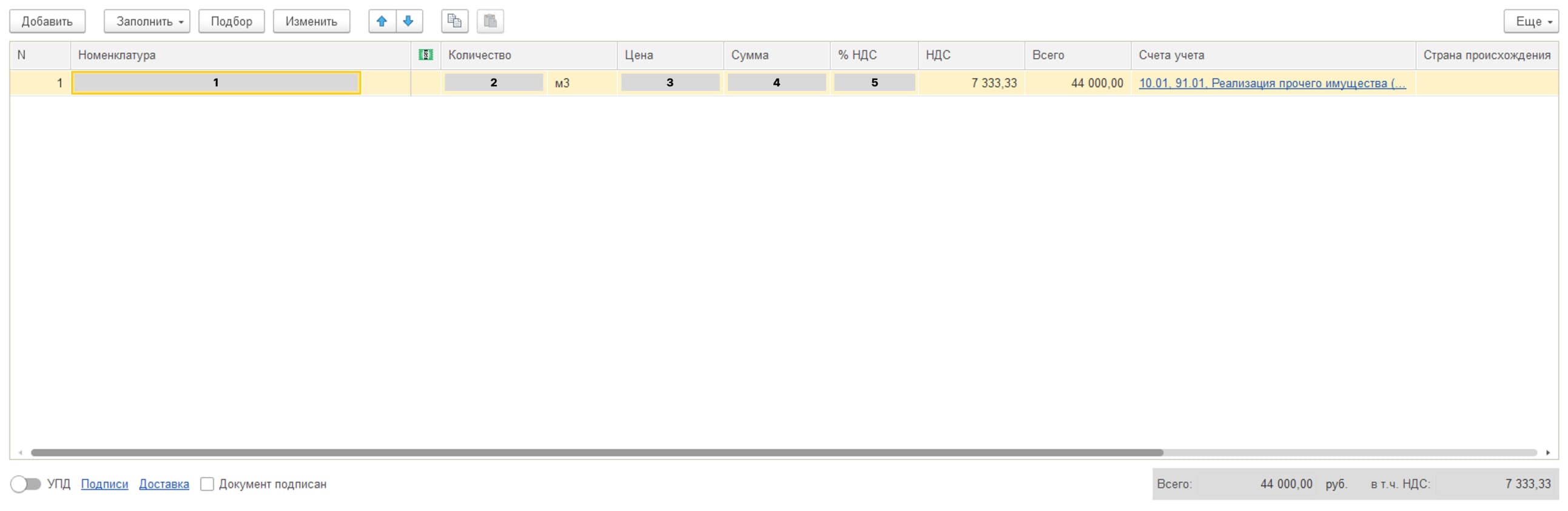Screen dimensions: 1568x511
Task: Check the Документ подписан checkbox
Action: click(x=207, y=484)
